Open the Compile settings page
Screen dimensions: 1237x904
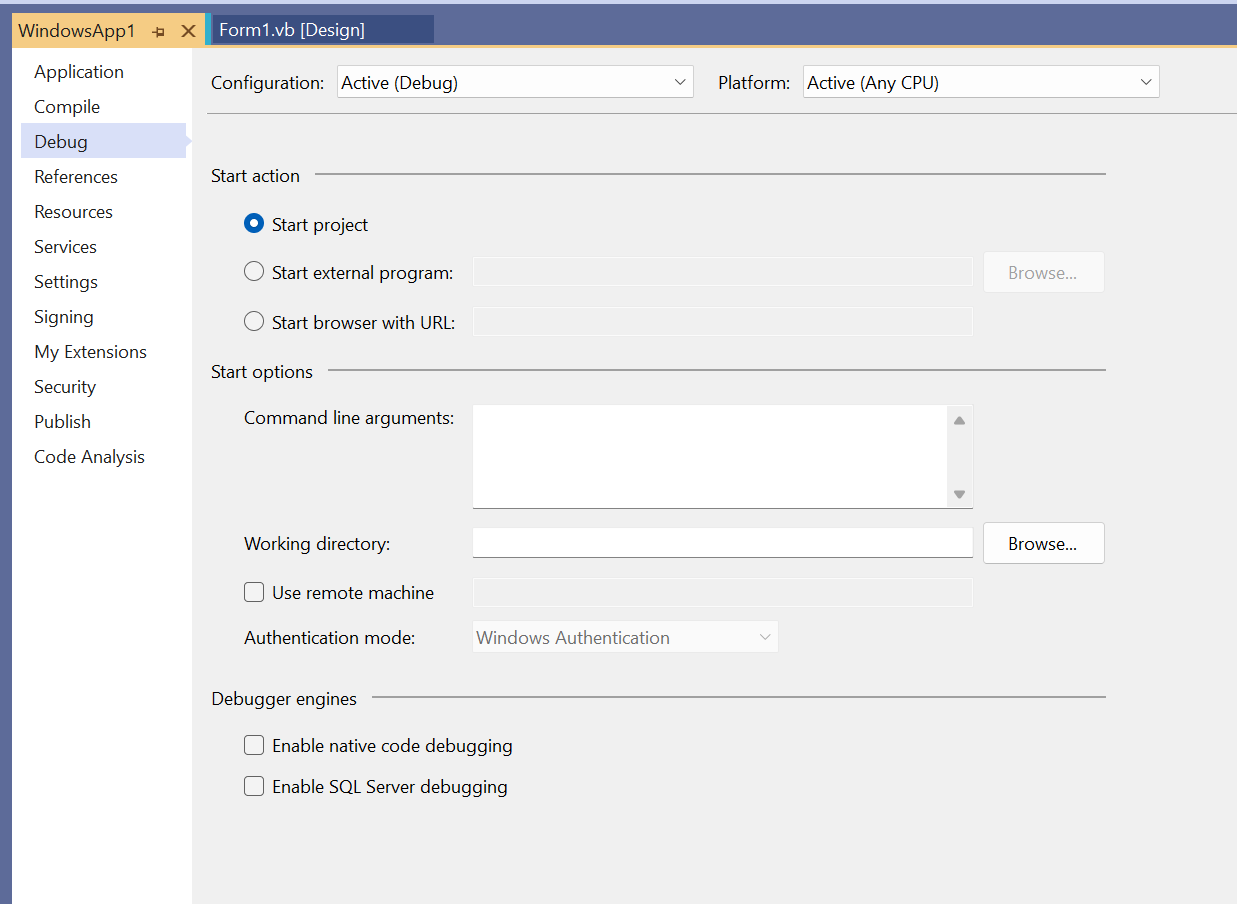pos(66,106)
